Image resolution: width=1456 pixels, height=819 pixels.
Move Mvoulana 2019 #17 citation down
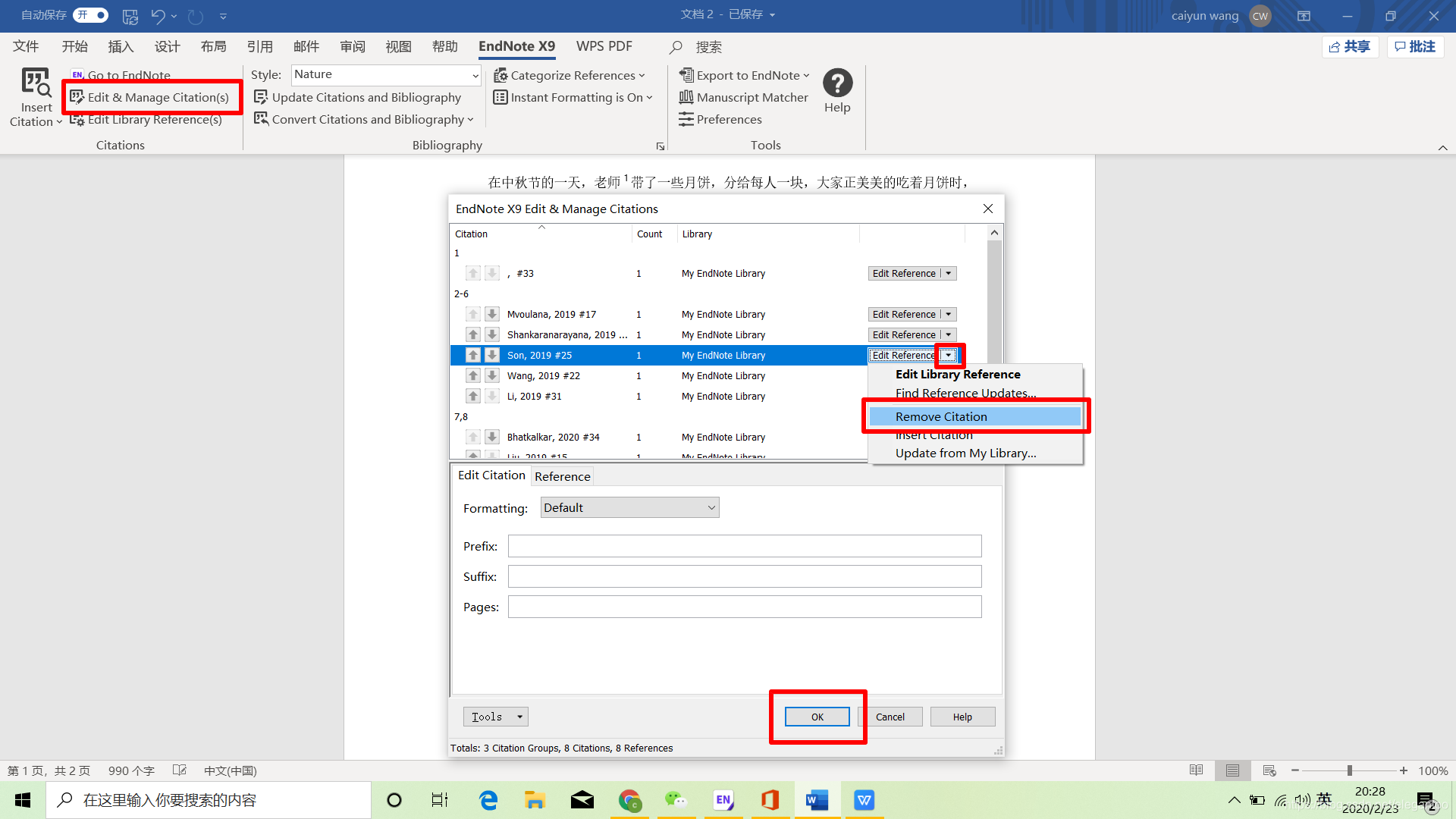[x=492, y=314]
